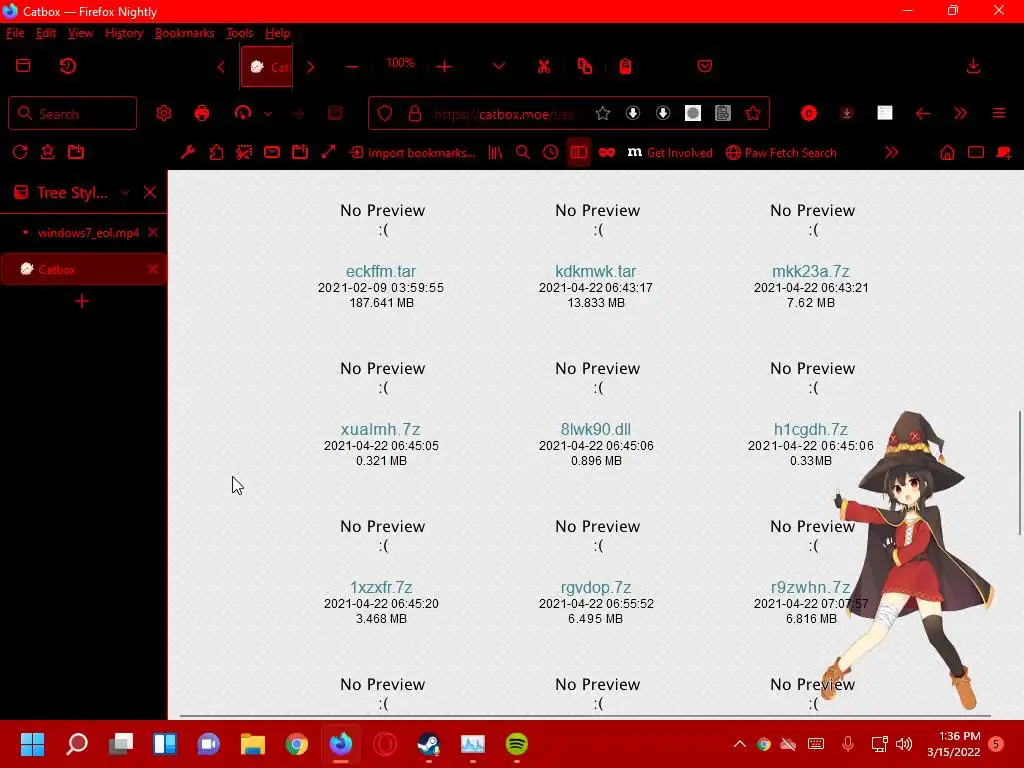Viewport: 1024px width, 768px height.
Task: Open the rgvdop.7z file link
Action: (596, 587)
